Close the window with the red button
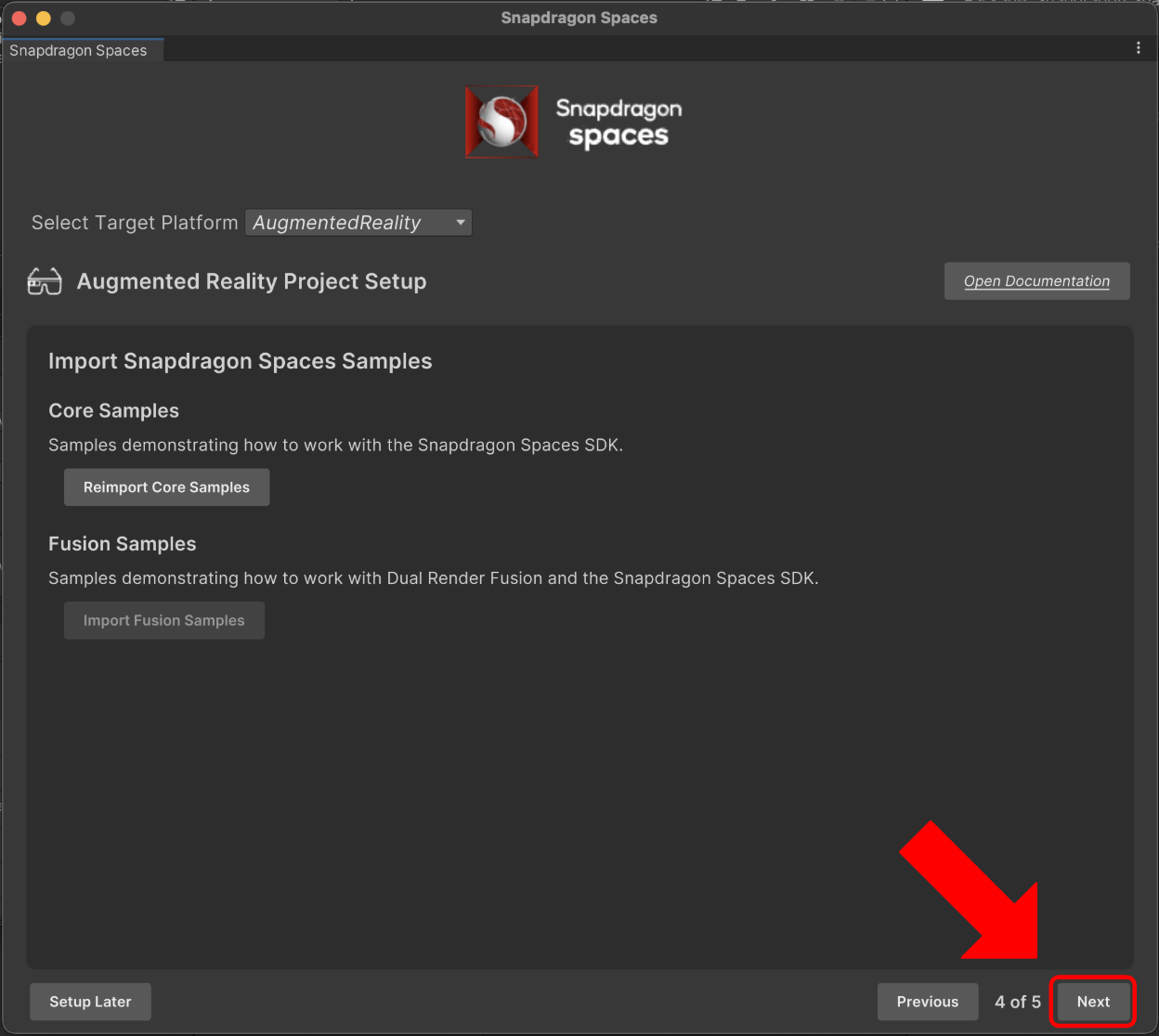This screenshot has height=1036, width=1159. tap(19, 18)
